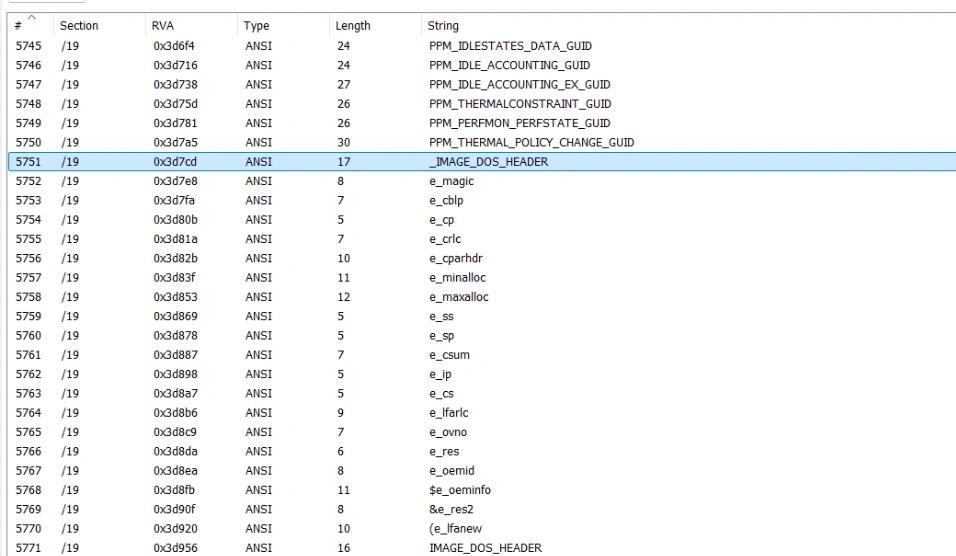The height and width of the screenshot is (556, 956).
Task: Click the Length value 30
Action: (x=344, y=143)
